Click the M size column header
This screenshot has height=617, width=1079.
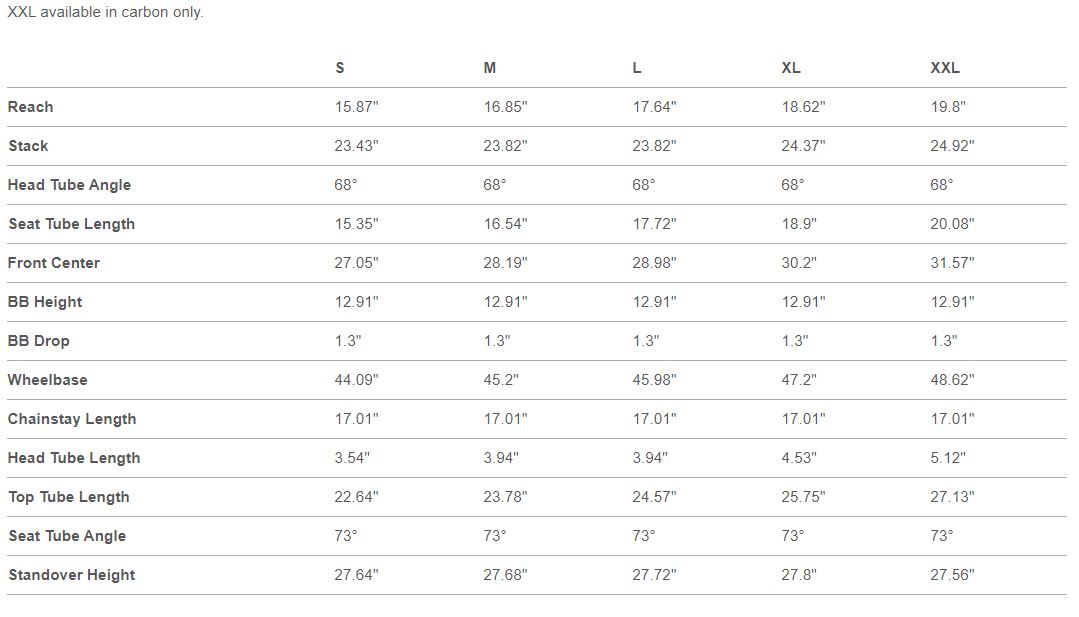[x=490, y=68]
